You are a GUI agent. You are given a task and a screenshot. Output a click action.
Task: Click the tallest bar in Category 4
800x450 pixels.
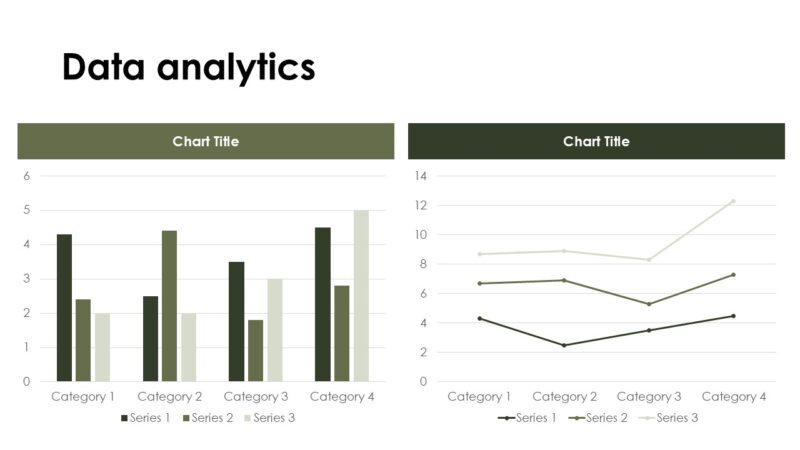pyautogui.click(x=361, y=296)
